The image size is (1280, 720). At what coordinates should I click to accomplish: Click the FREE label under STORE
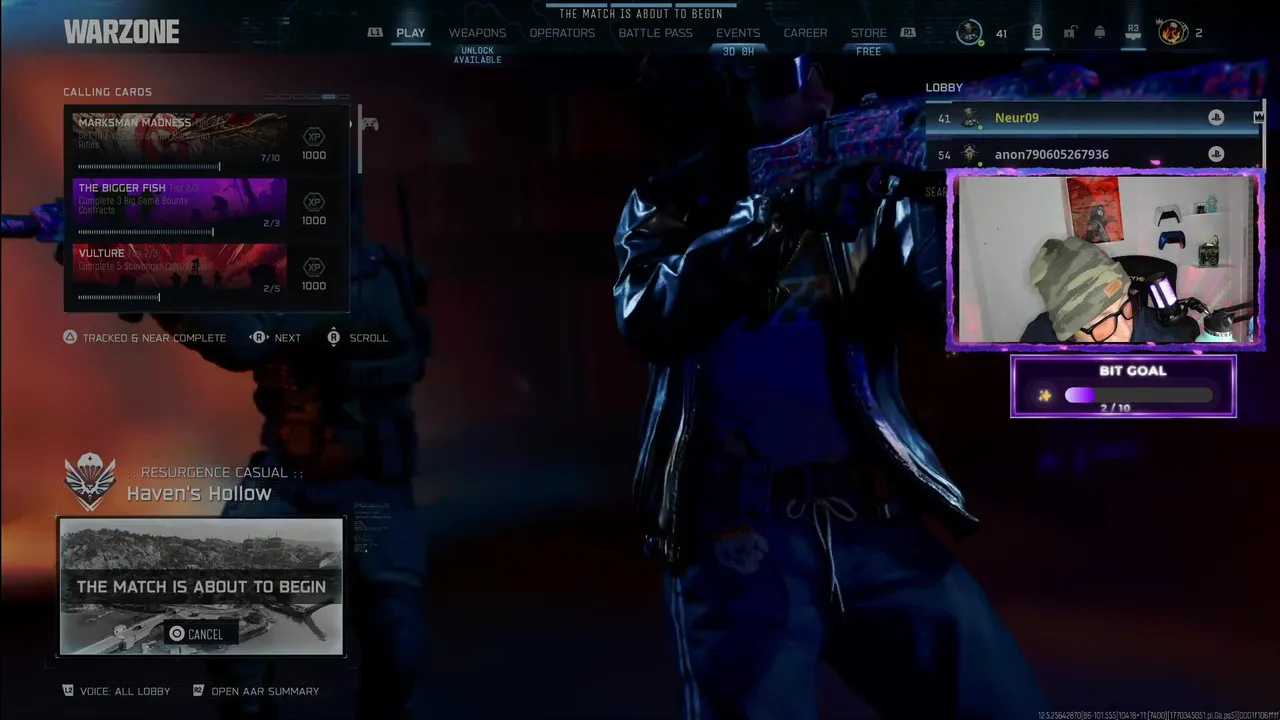coord(868,51)
